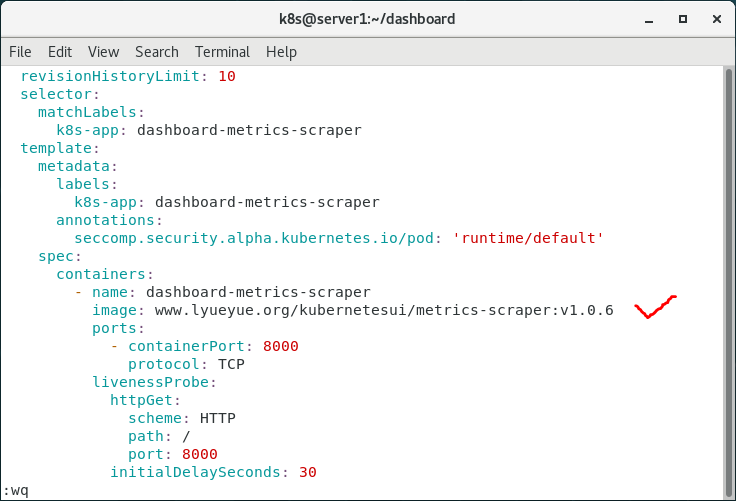This screenshot has width=736, height=501.
Task: Click the httpGet: line
Action: tap(146, 400)
